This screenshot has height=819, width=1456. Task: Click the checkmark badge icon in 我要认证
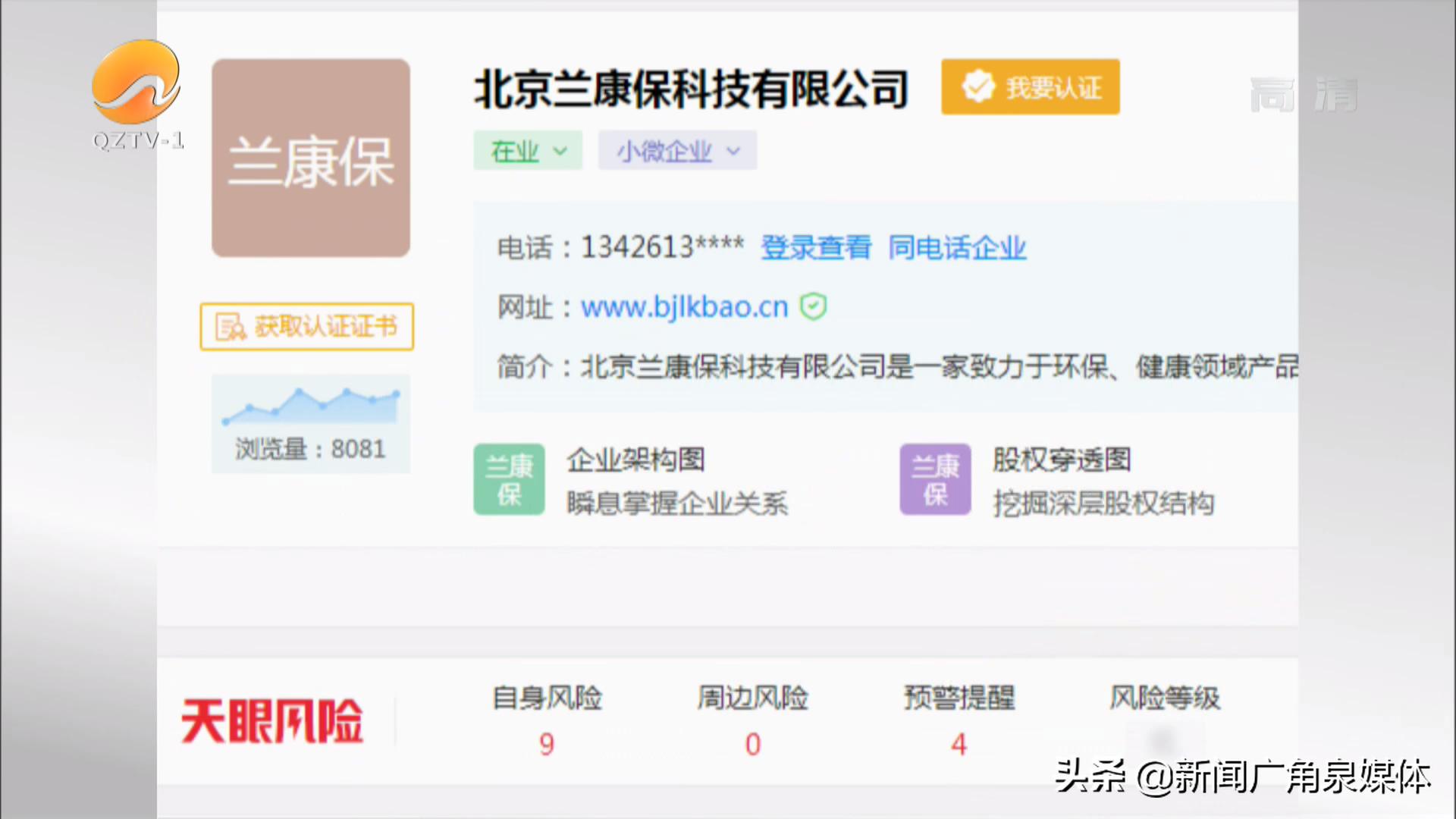coord(978,87)
